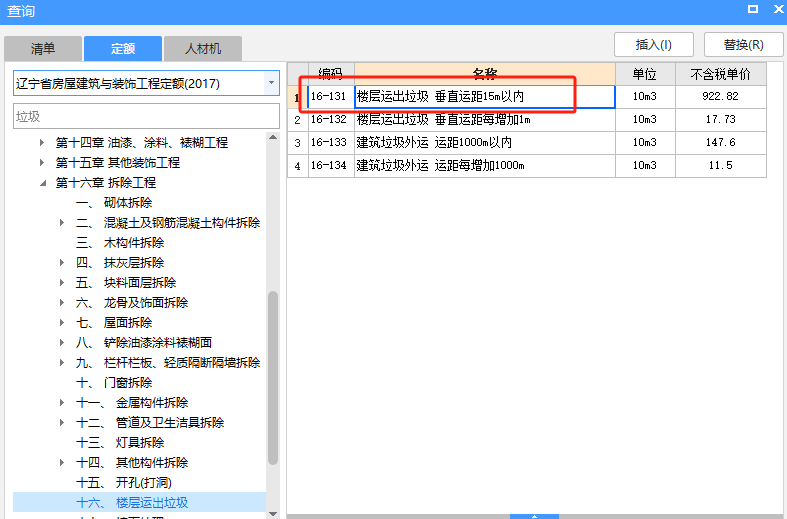
Task: Select 二、混凝土及钢筋混凝土构件拆除 label
Action: pyautogui.click(x=168, y=222)
